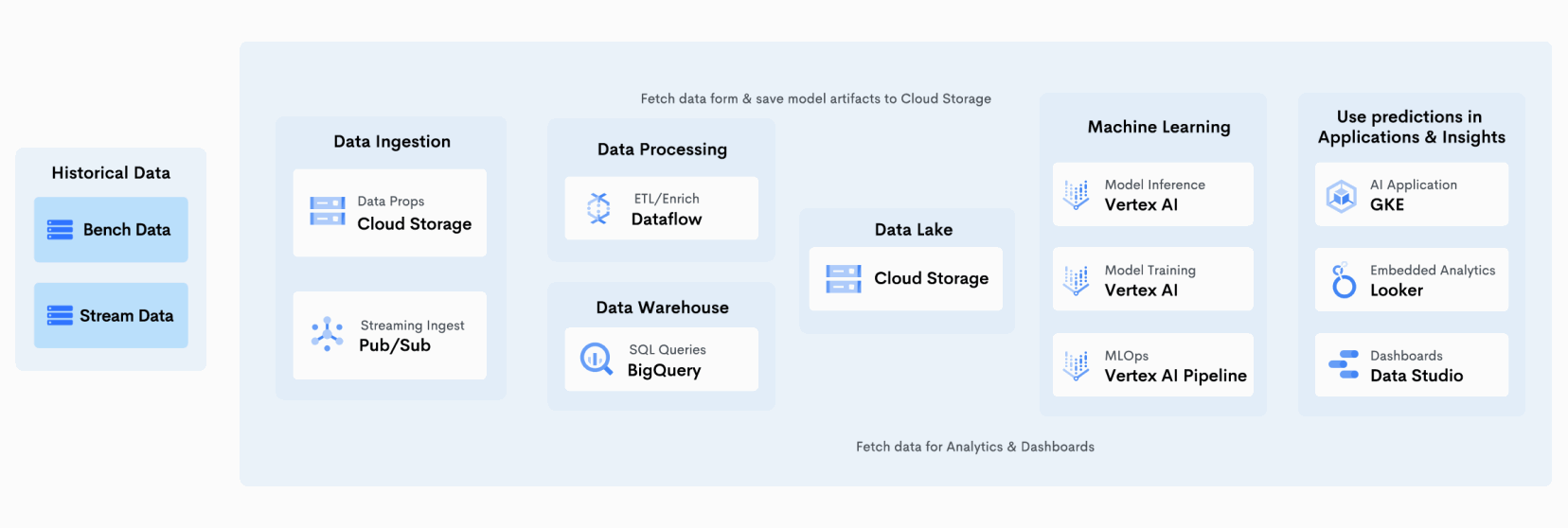This screenshot has width=1568, height=528.
Task: Click the Looker Embedded Analytics icon
Action: click(1344, 280)
